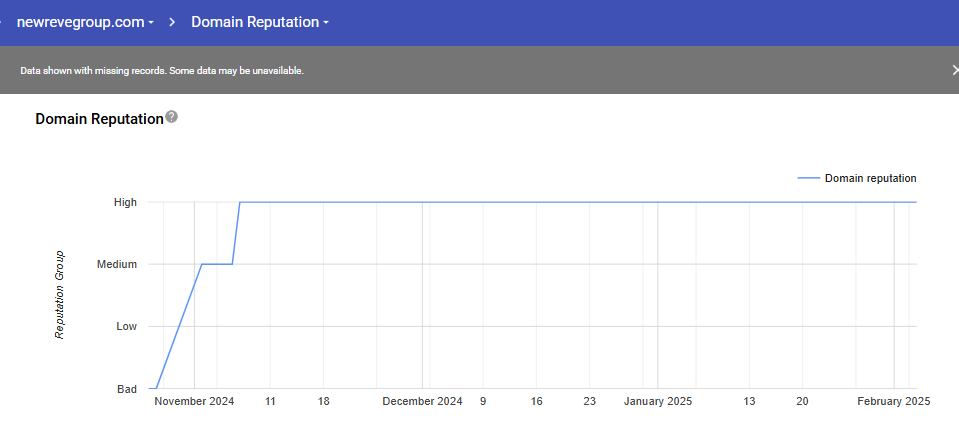The height and width of the screenshot is (433, 959).
Task: Click the 18 date tick label
Action: (323, 401)
